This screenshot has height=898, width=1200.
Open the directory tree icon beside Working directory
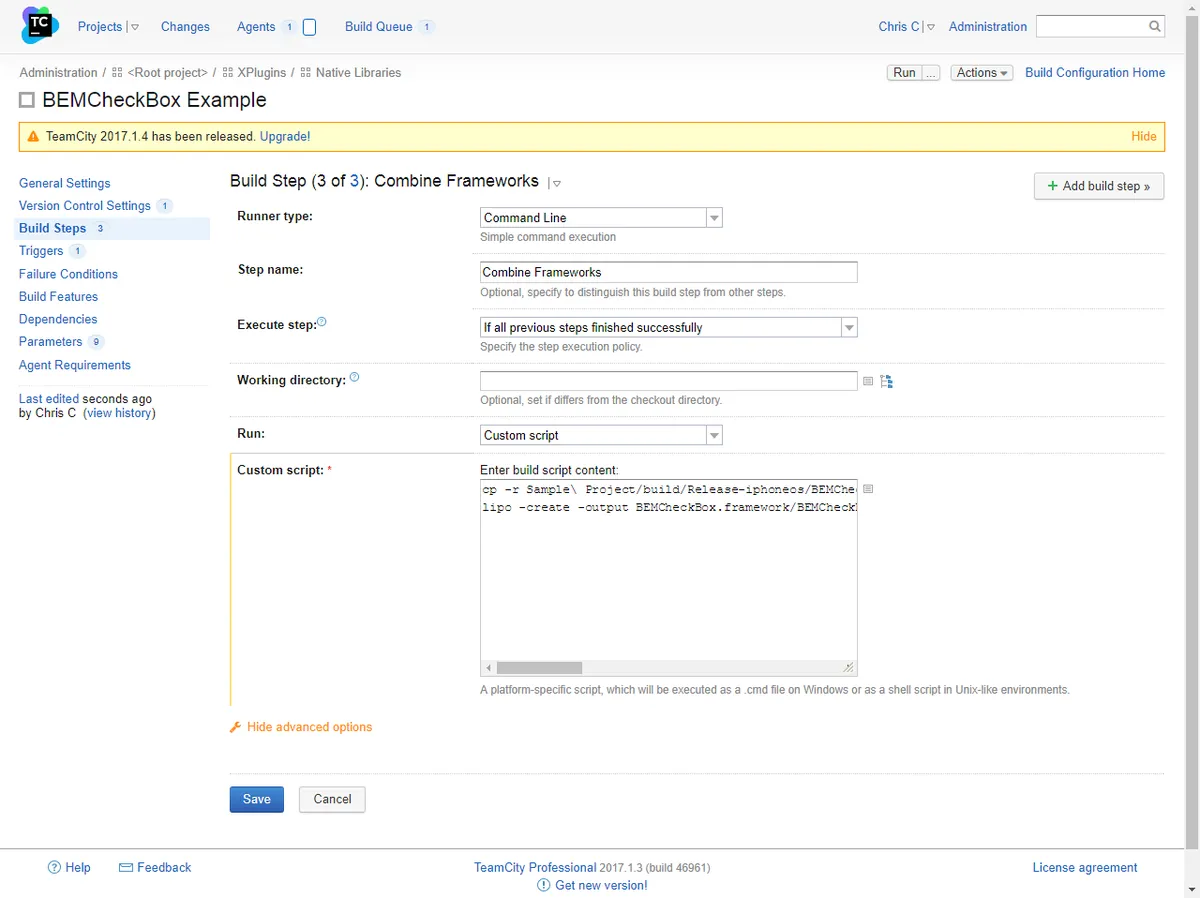coord(886,381)
